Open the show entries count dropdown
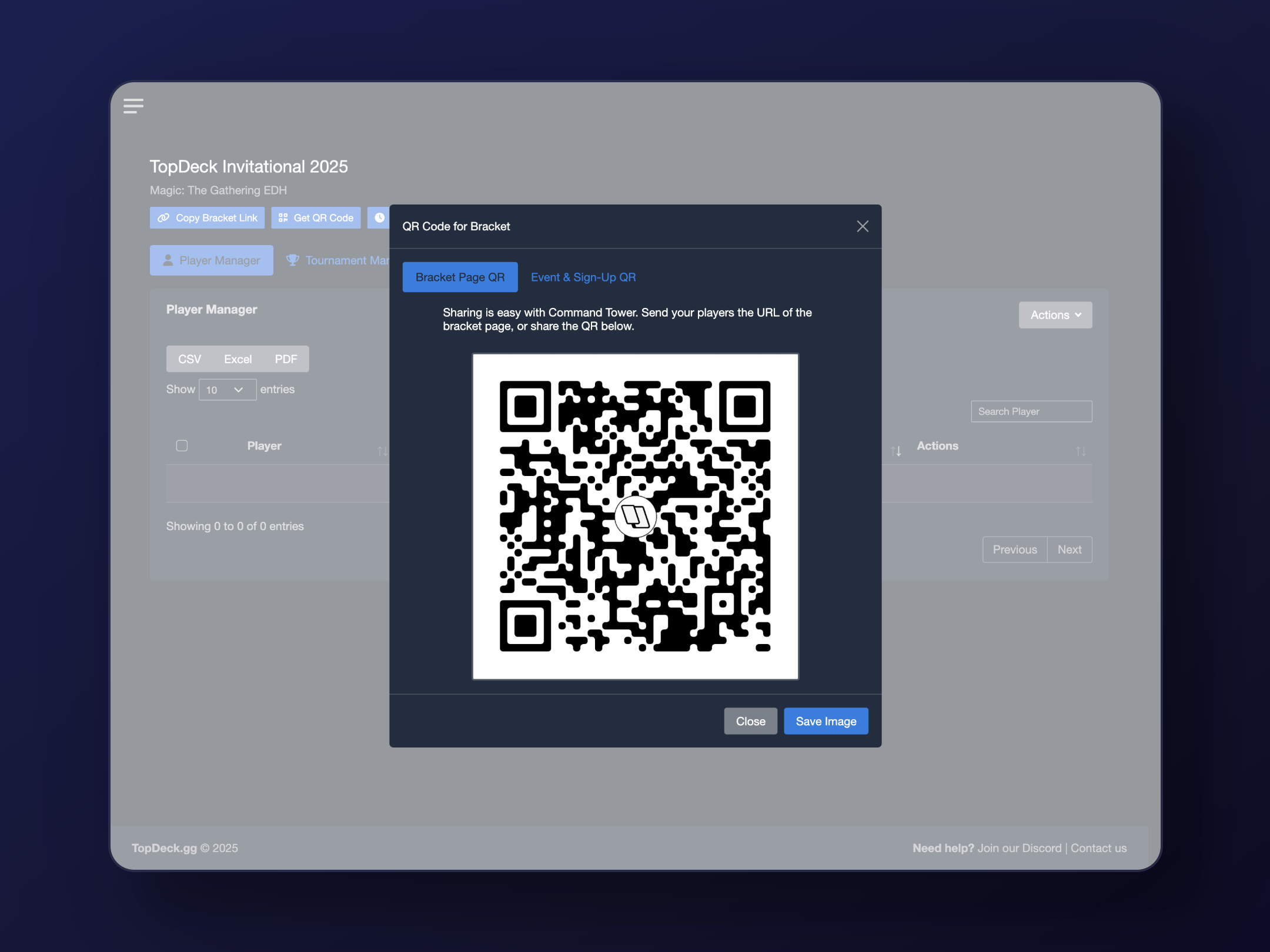The height and width of the screenshot is (952, 1270). click(x=227, y=390)
